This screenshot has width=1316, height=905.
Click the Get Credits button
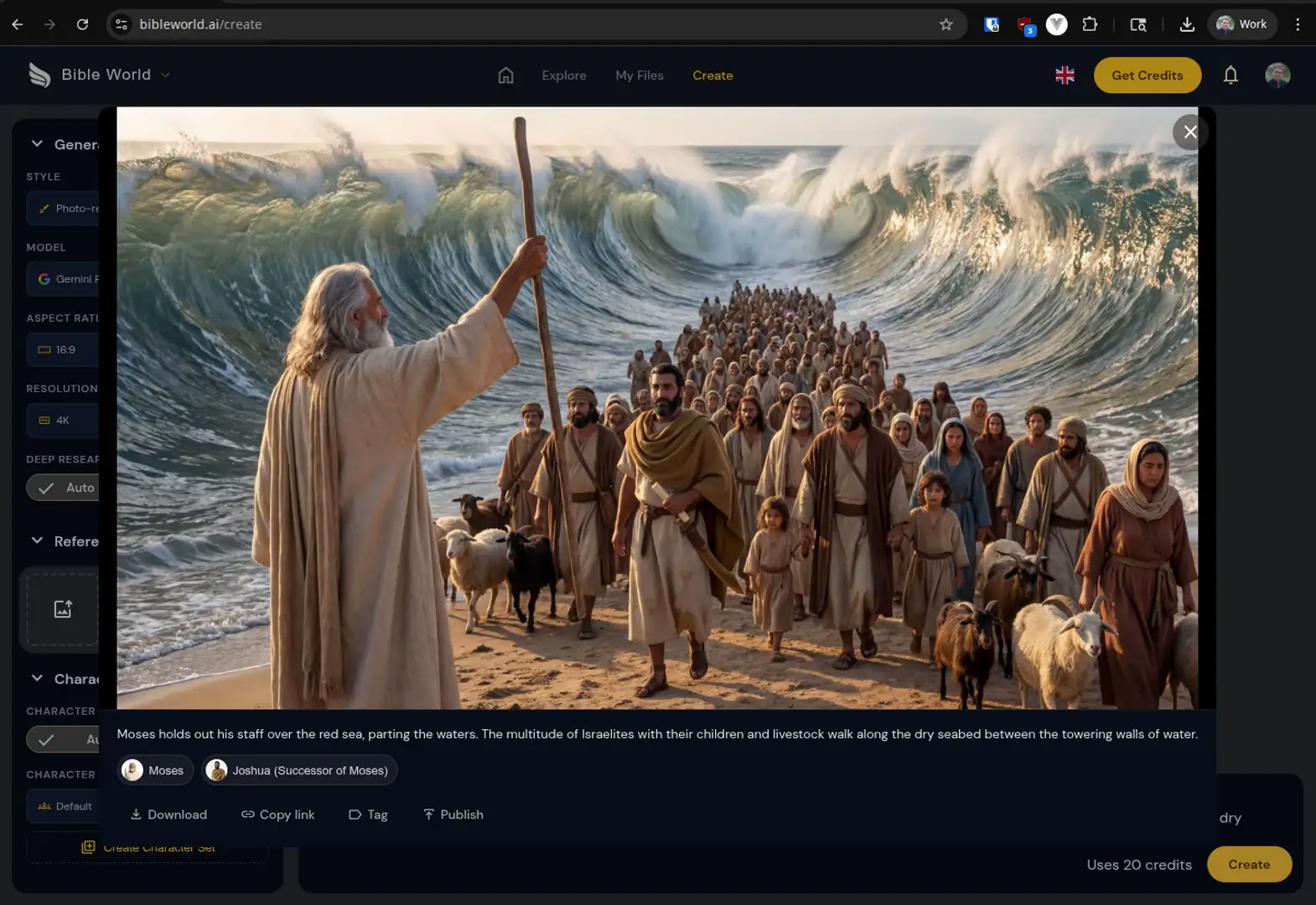point(1147,75)
